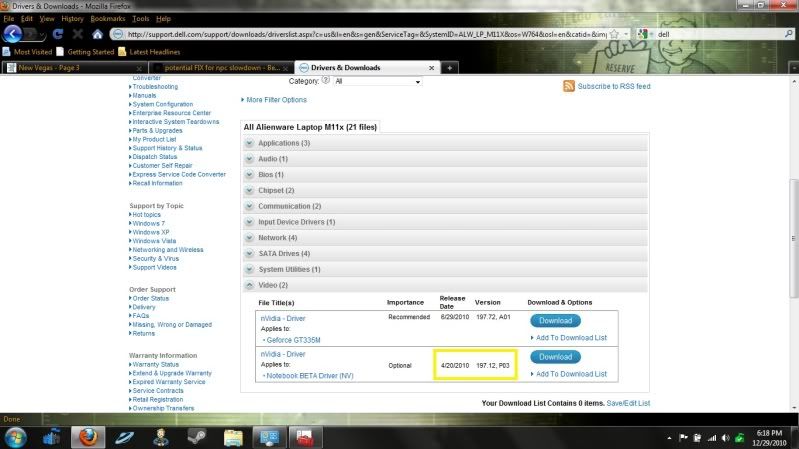Launch Firefox from the taskbar
Viewport: 799px width, 449px height.
click(x=88, y=437)
